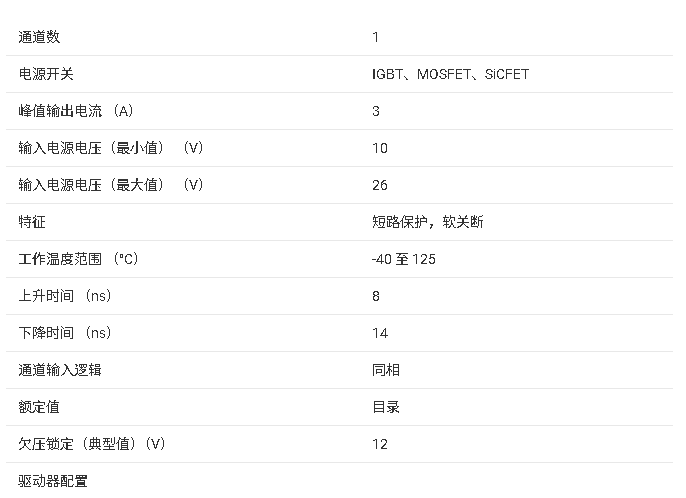The image size is (686, 498).
Task: Click the 输入电源电压（最大值）label
Action: (111, 185)
